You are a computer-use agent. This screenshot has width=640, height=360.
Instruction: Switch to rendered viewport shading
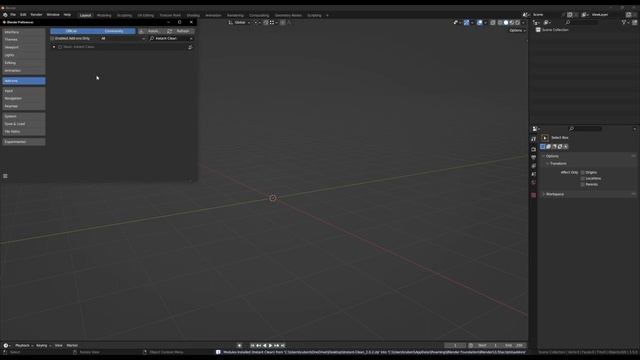517,22
